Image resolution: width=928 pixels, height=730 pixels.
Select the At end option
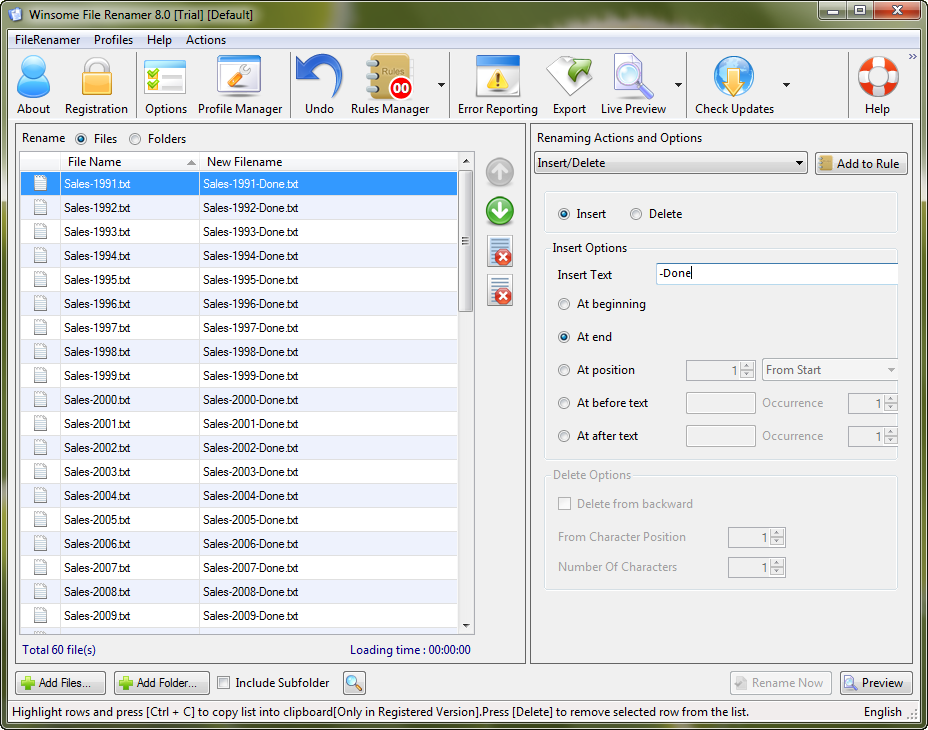coord(564,337)
